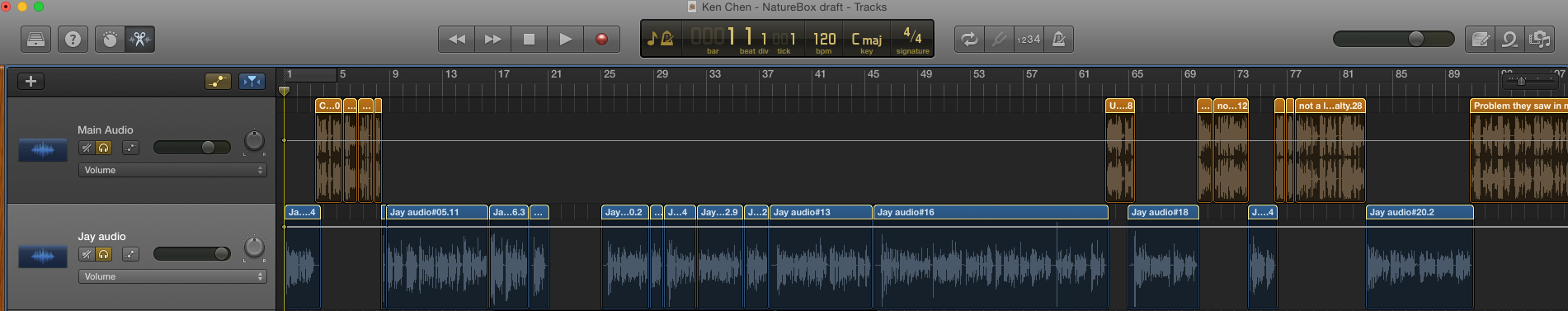Select Main Audio track waveform icon
The width and height of the screenshot is (1568, 311).
[x=43, y=150]
